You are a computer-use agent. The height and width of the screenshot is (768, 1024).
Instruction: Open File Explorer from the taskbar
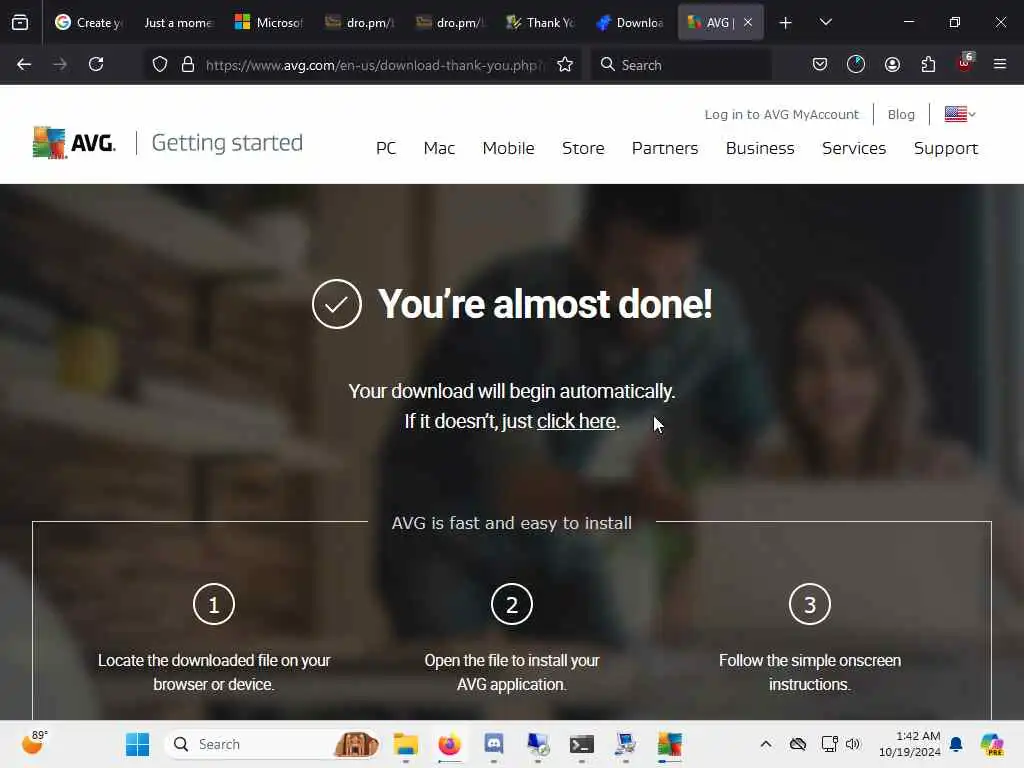pos(406,744)
